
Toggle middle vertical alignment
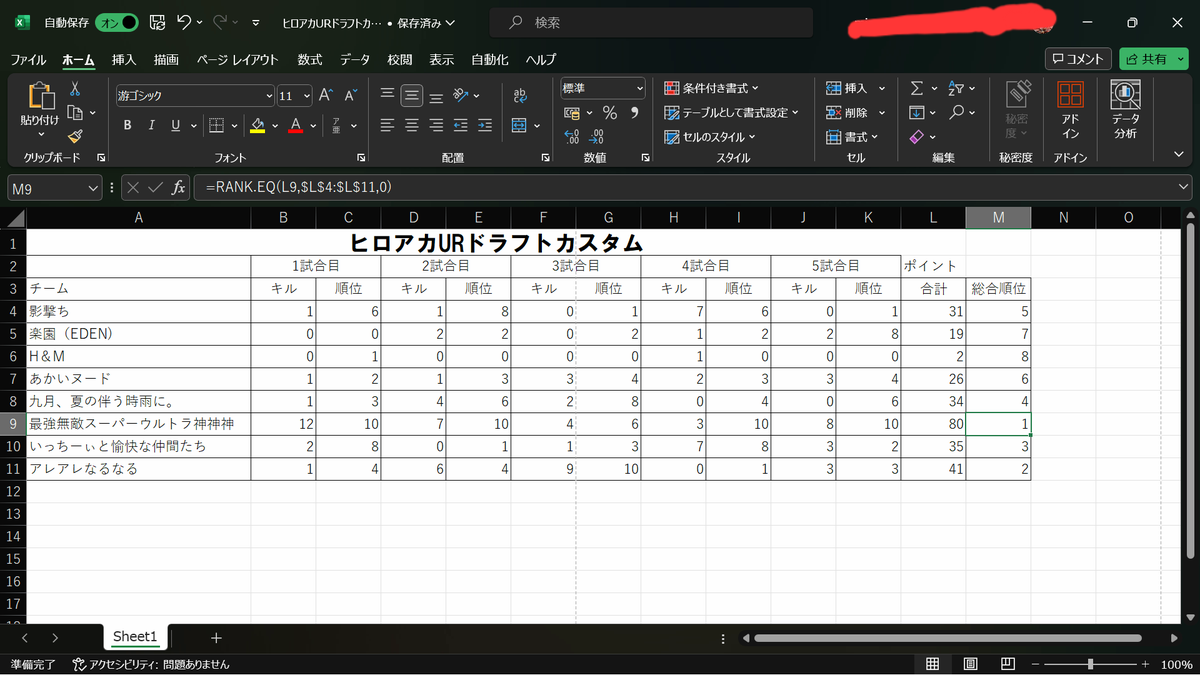point(412,96)
